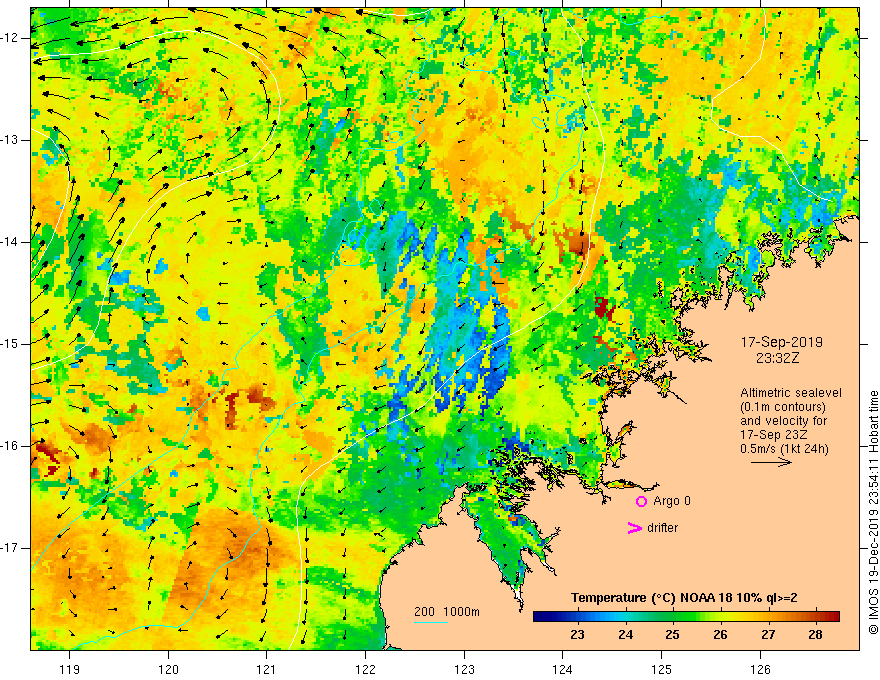880x680 pixels.
Task: Click the color bar tick value 23
Action: pyautogui.click(x=577, y=635)
